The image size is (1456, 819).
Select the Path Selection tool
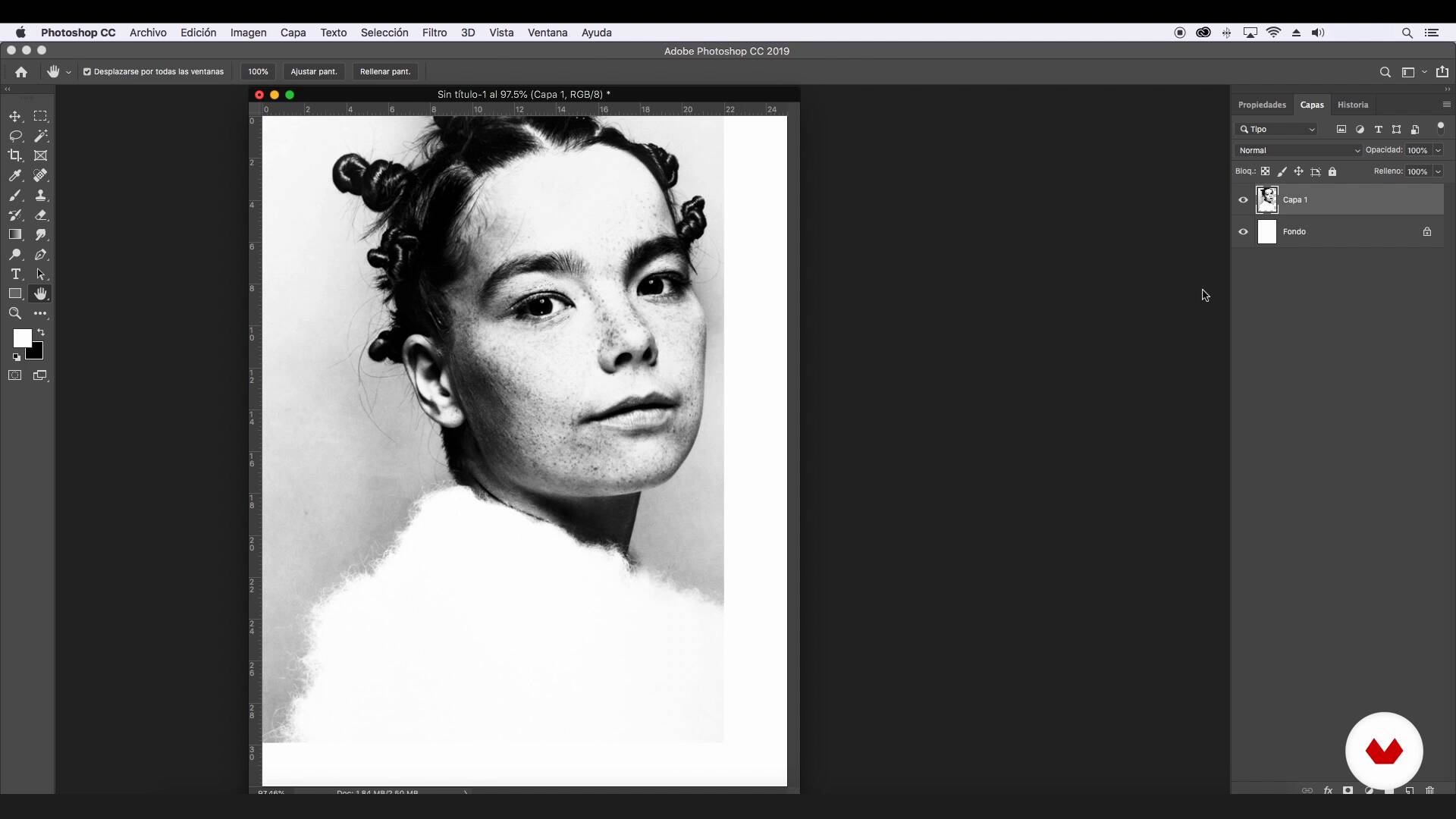tap(41, 274)
